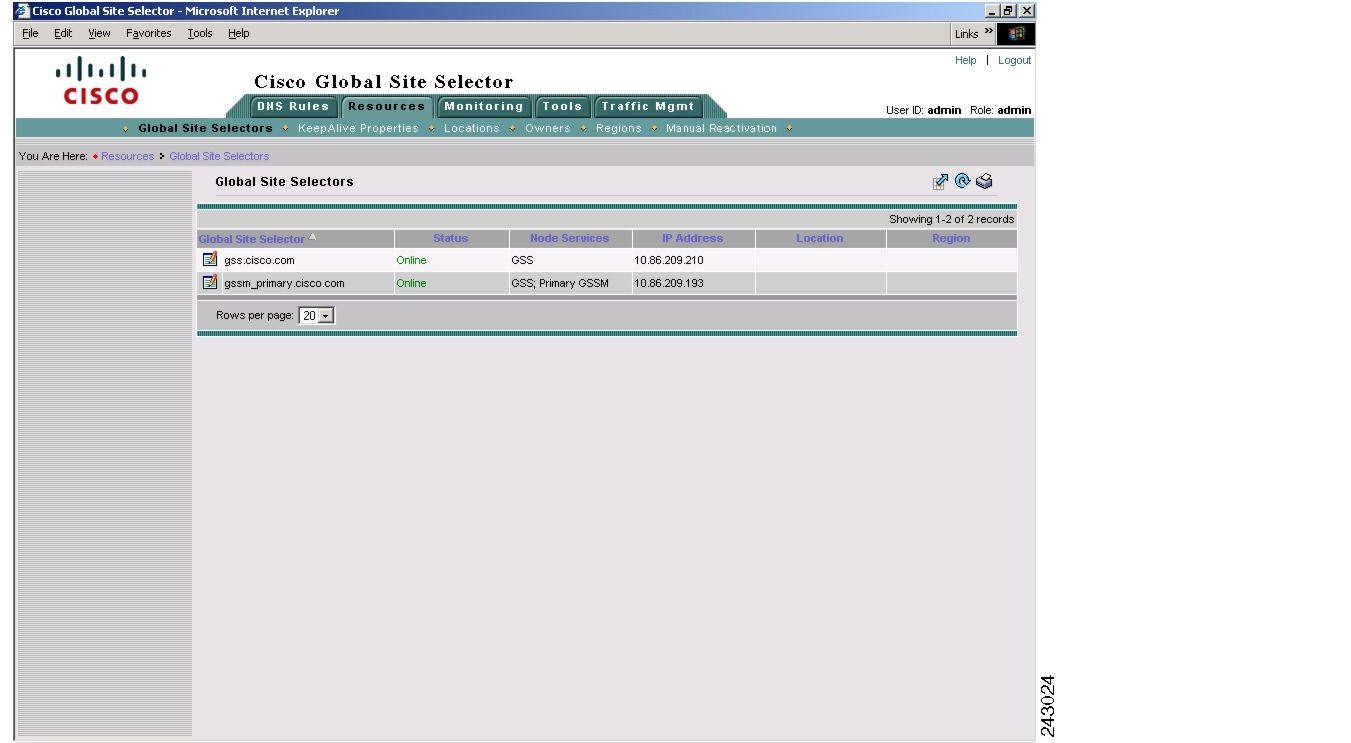Log out of the Global Site Selector

1014,60
